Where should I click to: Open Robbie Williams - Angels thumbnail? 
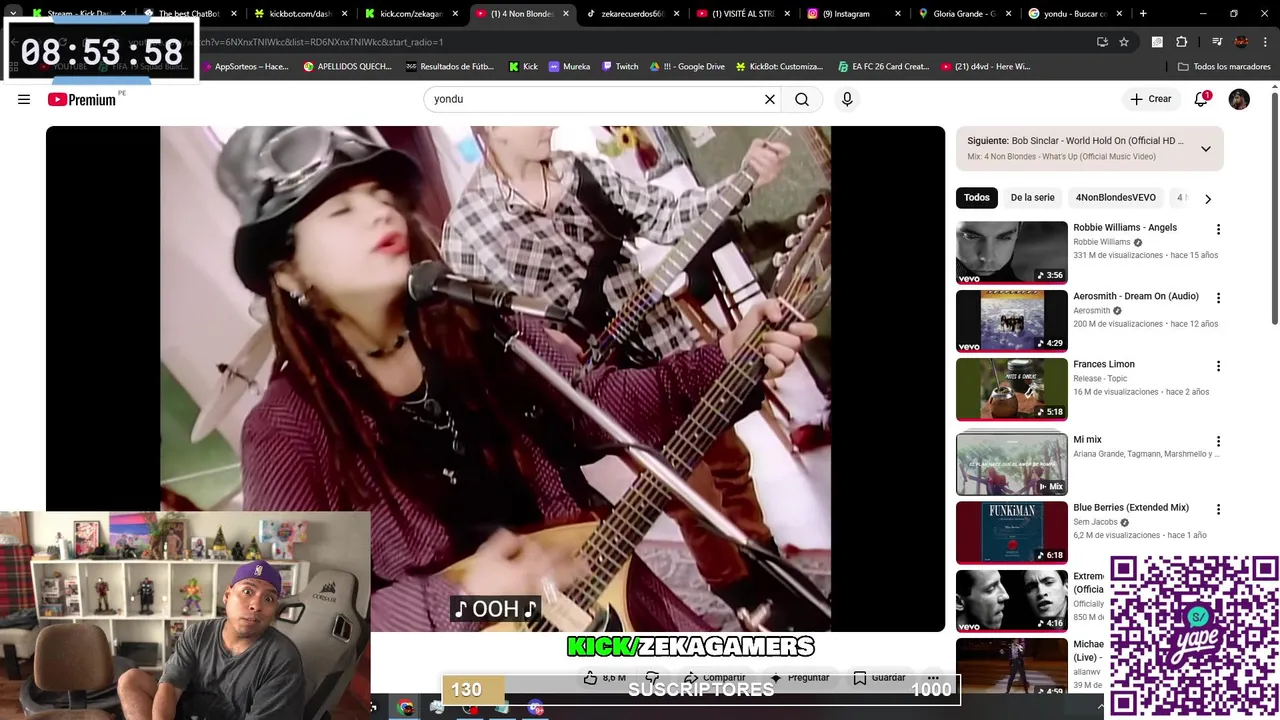pyautogui.click(x=1012, y=252)
